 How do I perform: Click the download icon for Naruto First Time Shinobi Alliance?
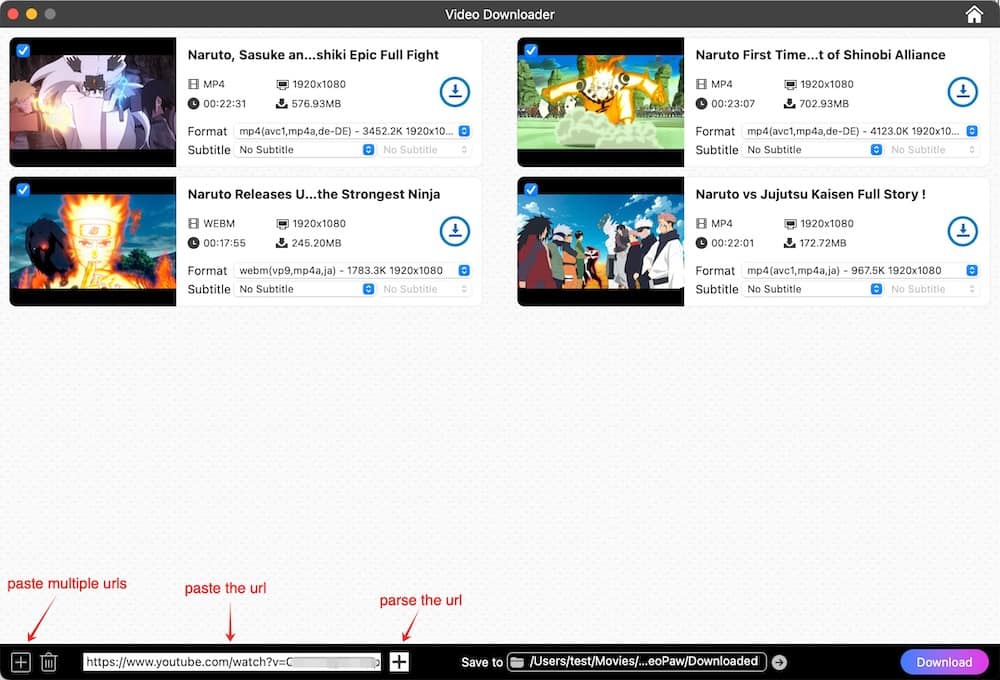click(963, 91)
